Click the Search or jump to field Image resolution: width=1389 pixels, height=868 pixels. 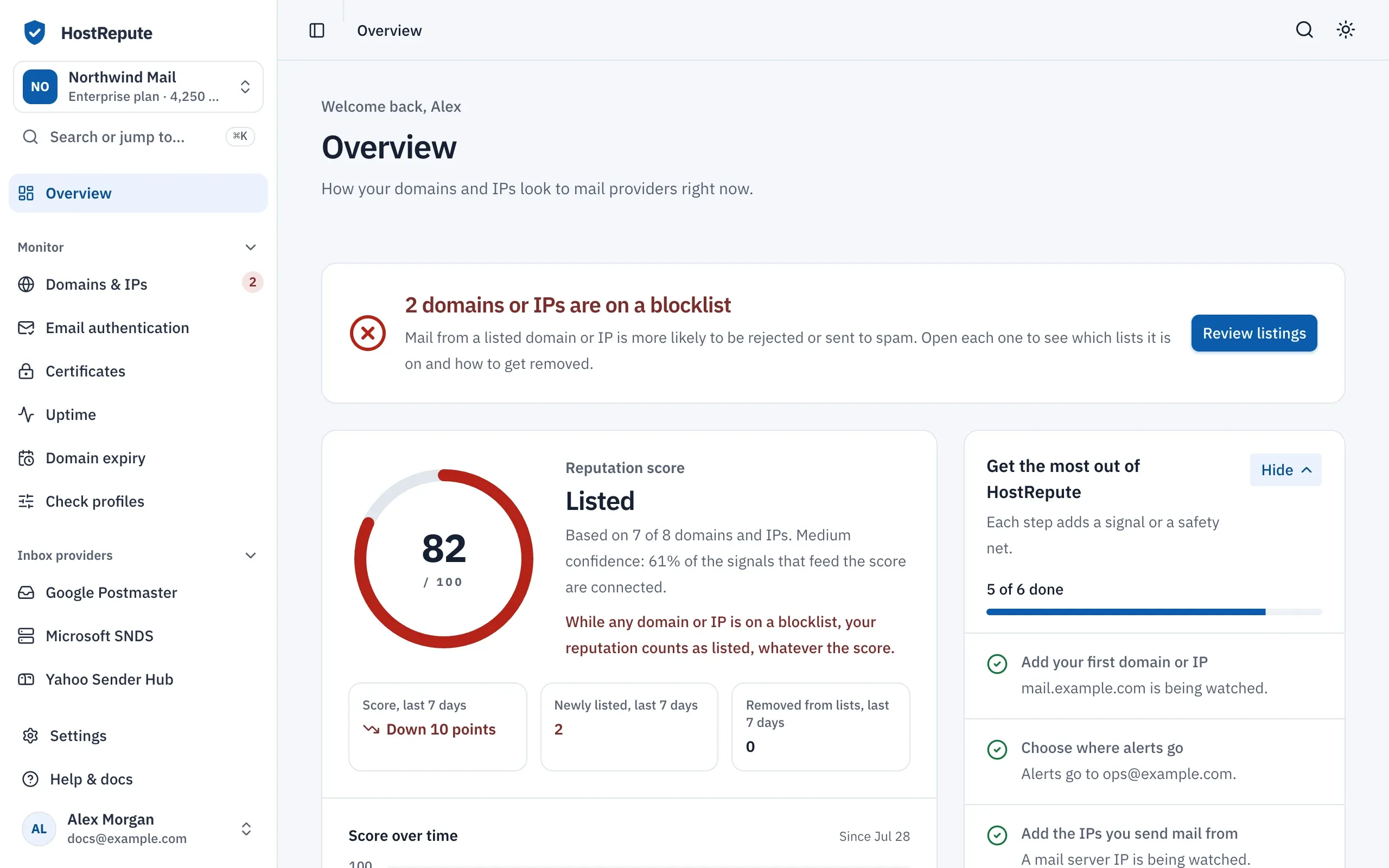pyautogui.click(x=138, y=137)
